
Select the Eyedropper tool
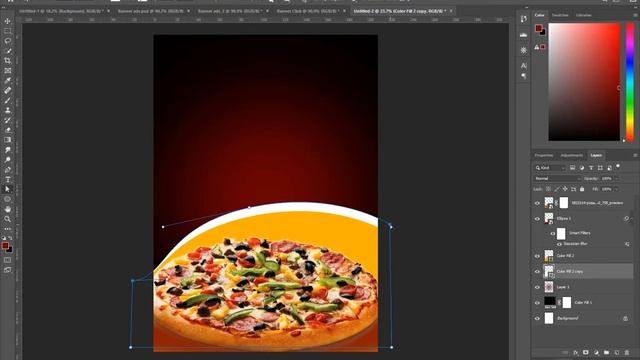coord(7,80)
